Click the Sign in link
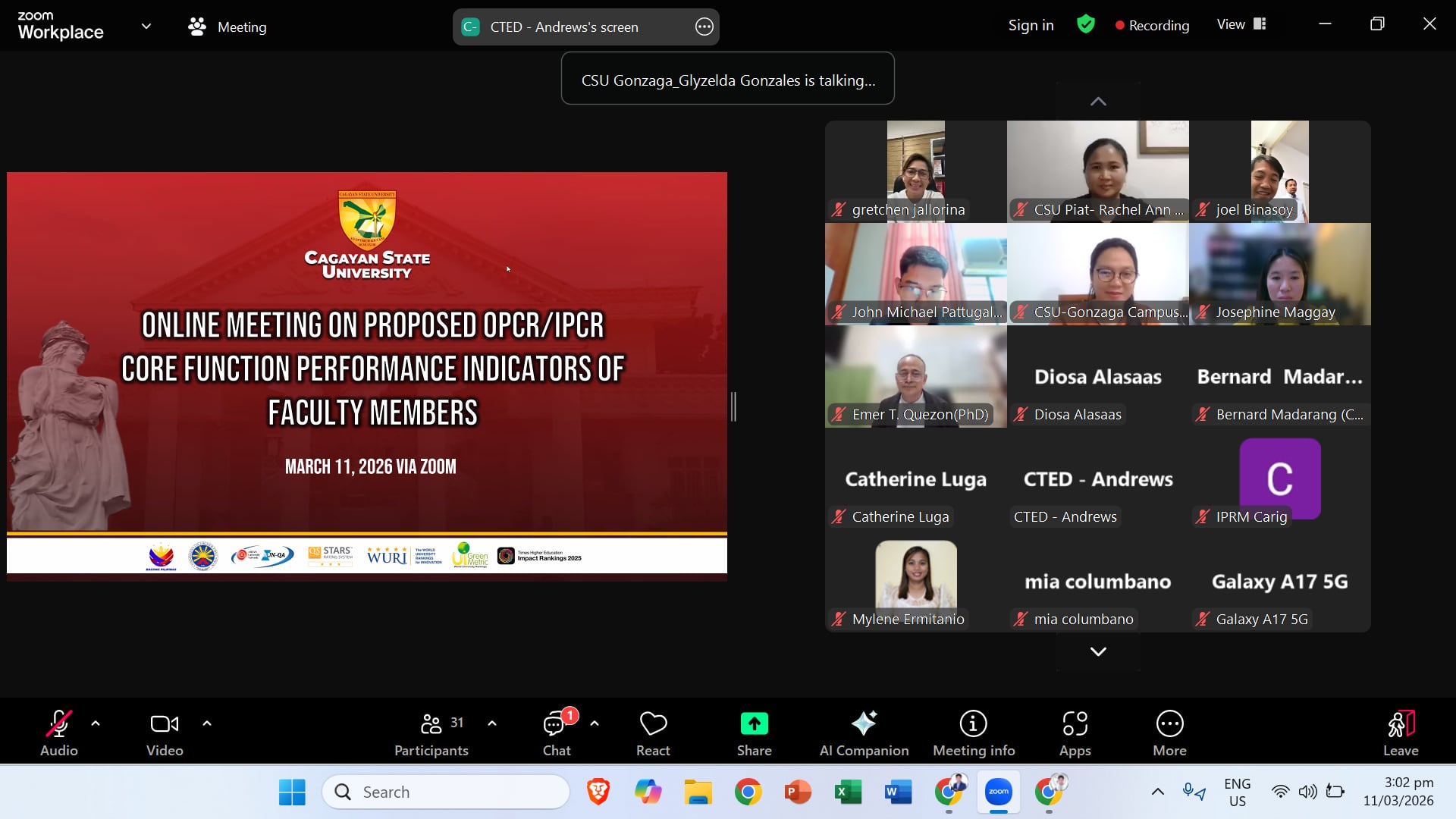 [x=1031, y=25]
